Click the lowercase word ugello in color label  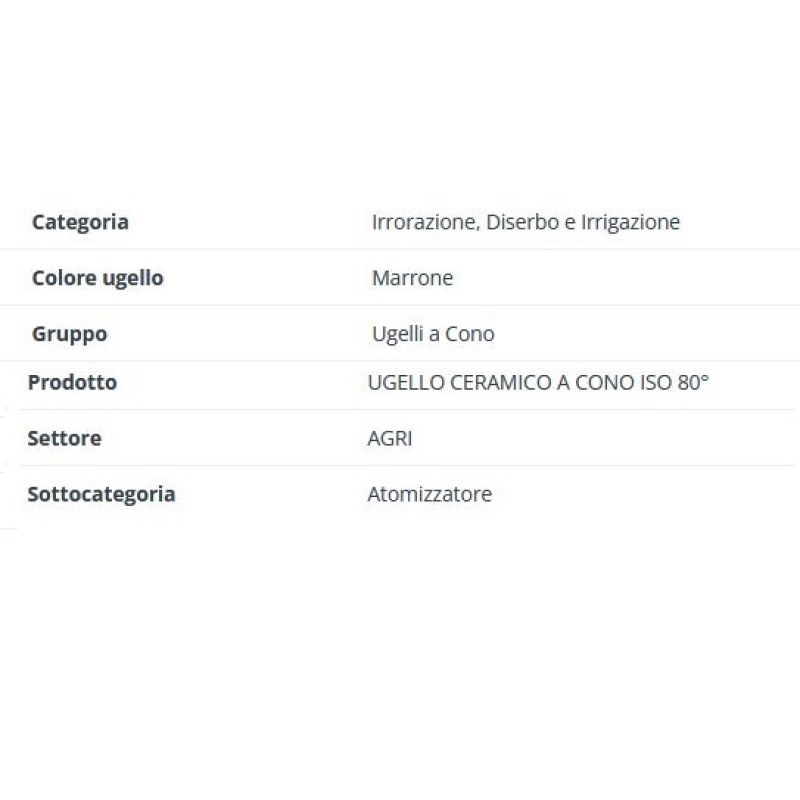click(x=132, y=278)
